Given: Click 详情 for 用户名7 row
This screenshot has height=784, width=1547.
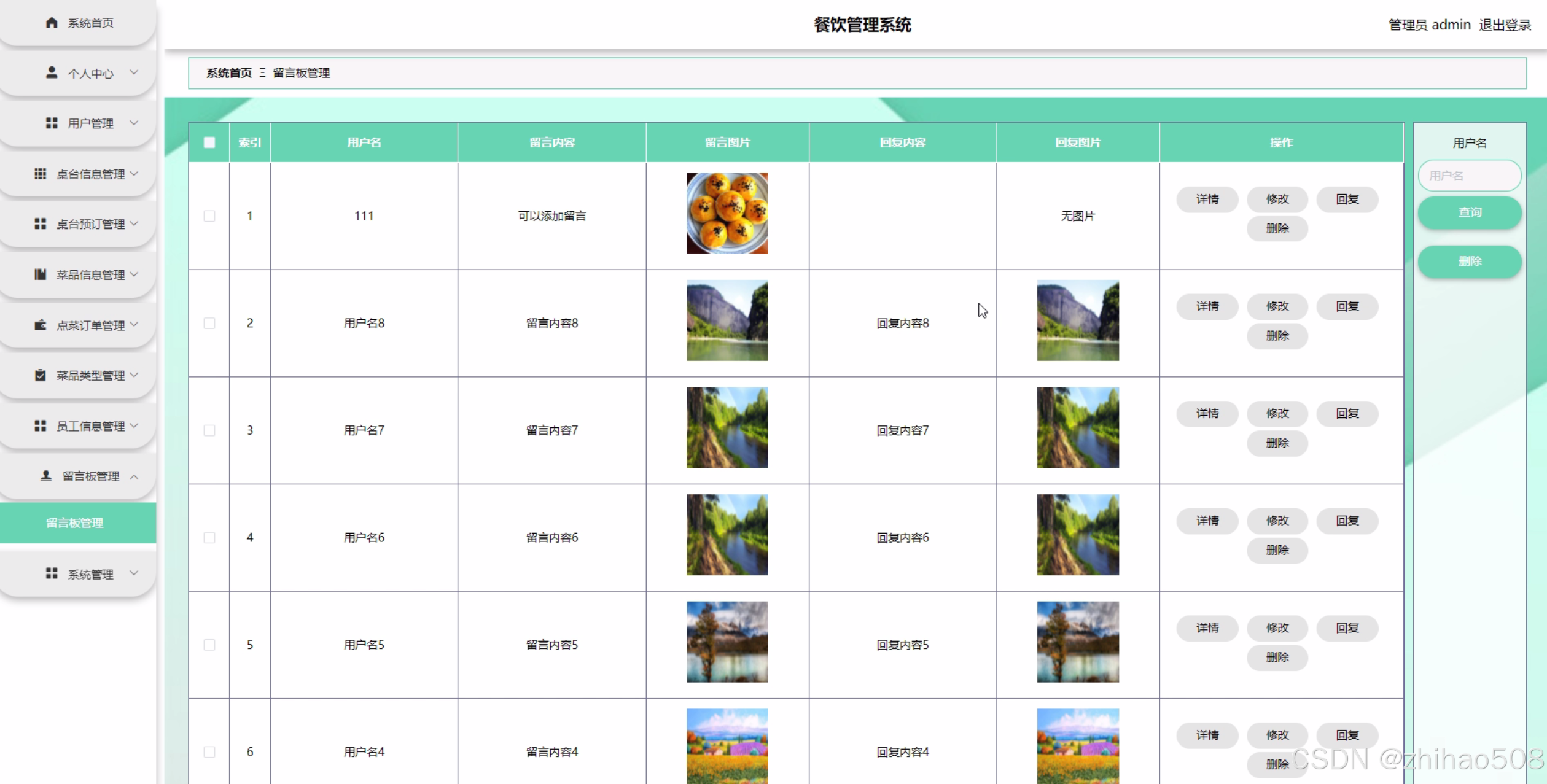Looking at the screenshot, I should click(1207, 414).
